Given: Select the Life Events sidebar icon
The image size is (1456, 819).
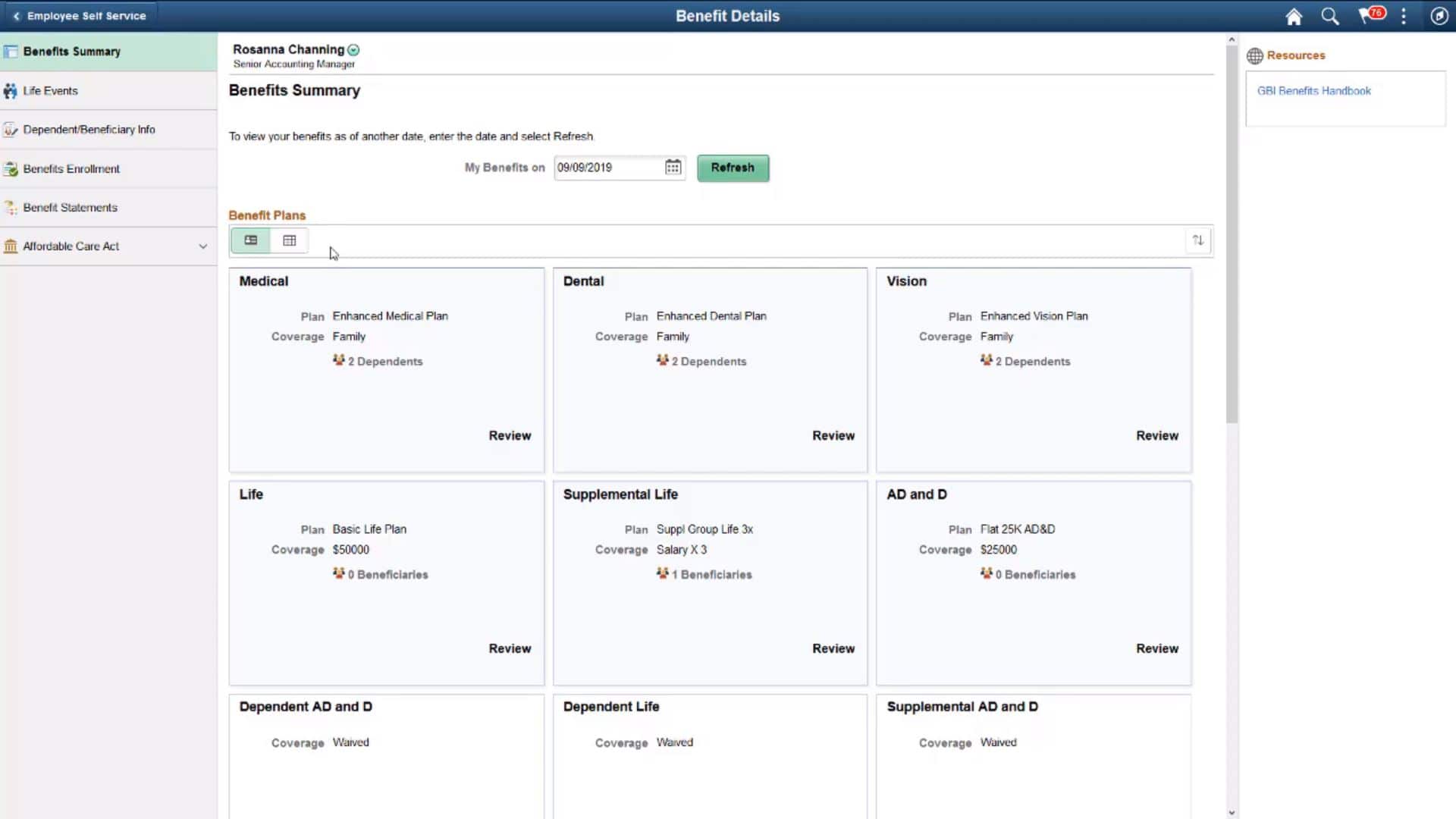Looking at the screenshot, I should (10, 90).
